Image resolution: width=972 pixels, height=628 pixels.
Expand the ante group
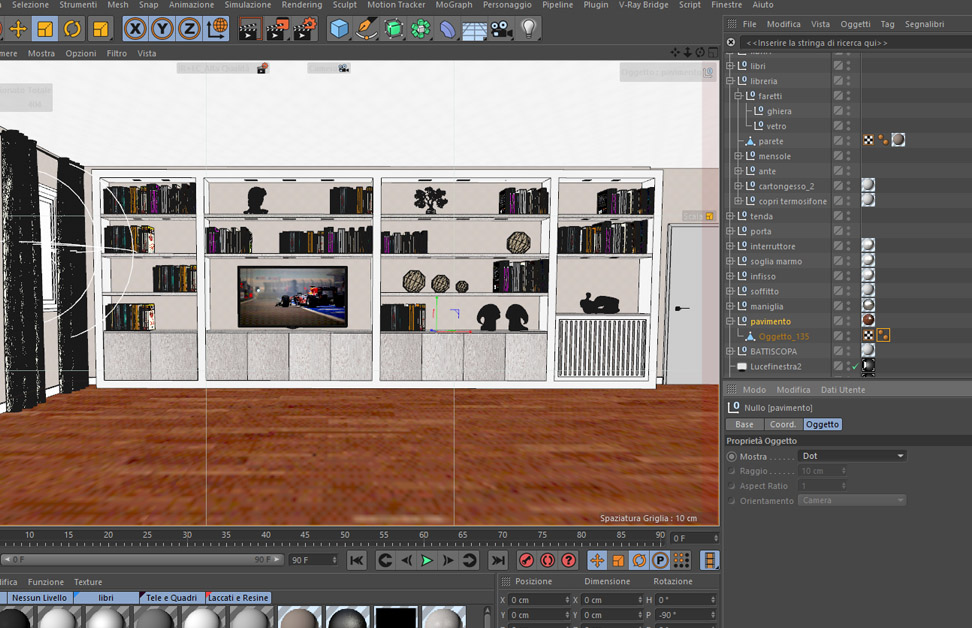[738, 170]
